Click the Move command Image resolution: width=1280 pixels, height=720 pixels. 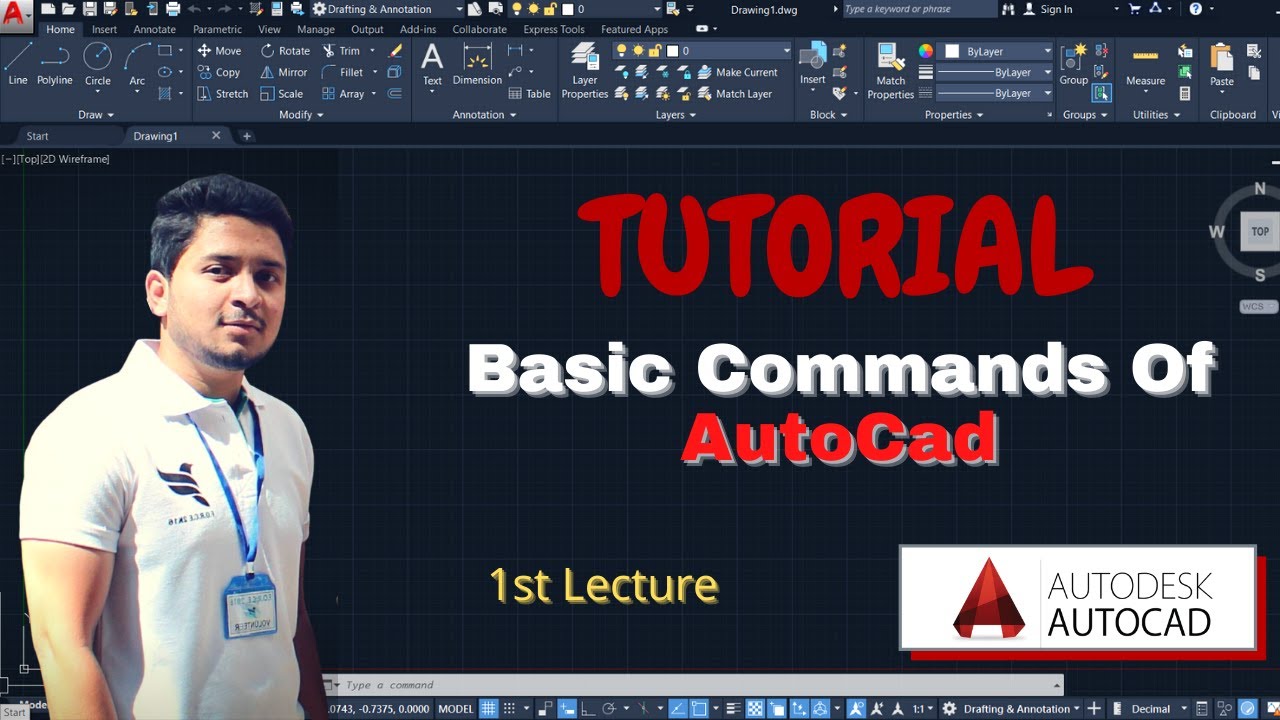[x=219, y=50]
